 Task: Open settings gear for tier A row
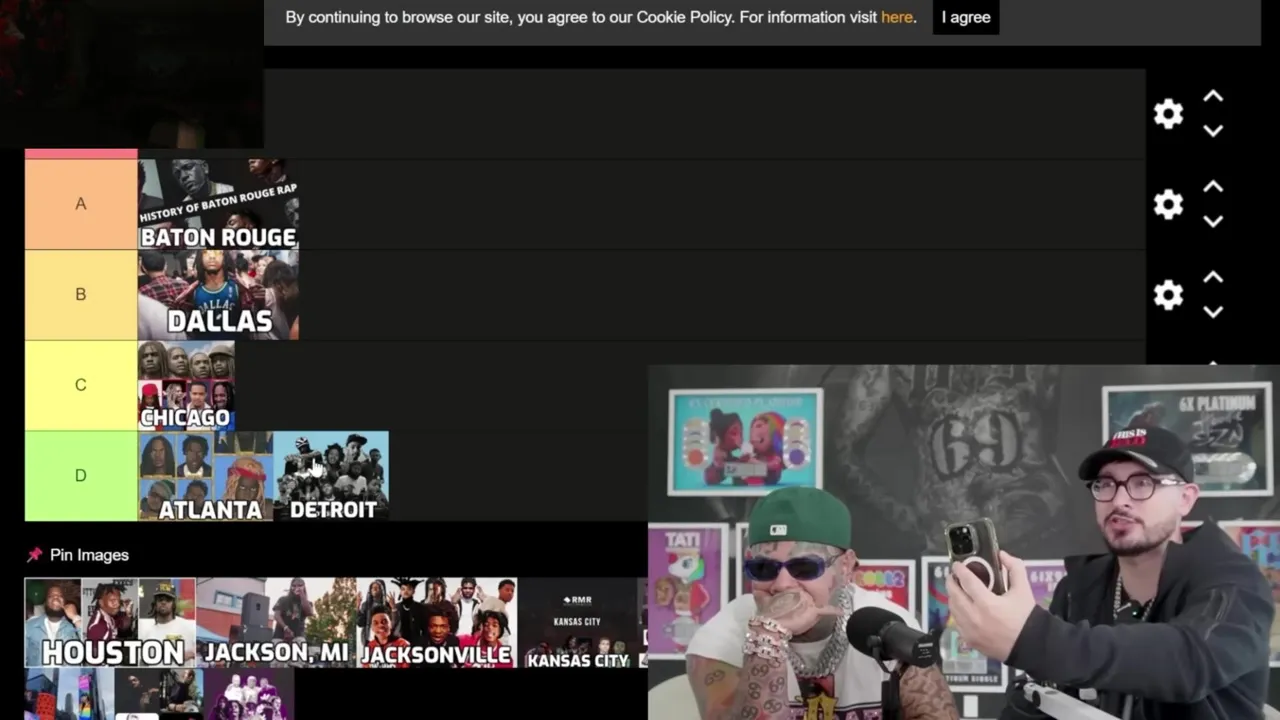click(x=1168, y=204)
